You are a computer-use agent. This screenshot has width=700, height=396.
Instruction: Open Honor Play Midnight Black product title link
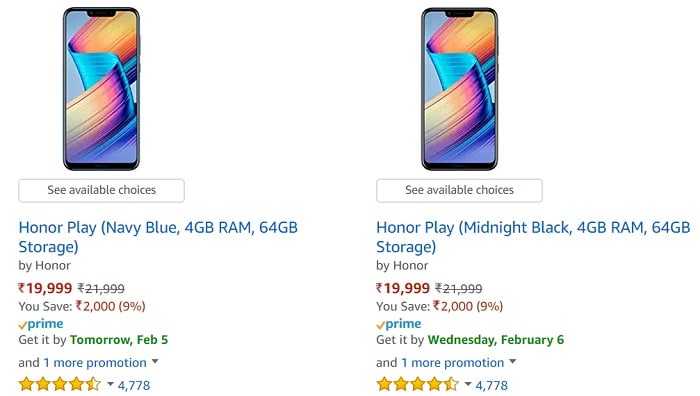tap(533, 237)
